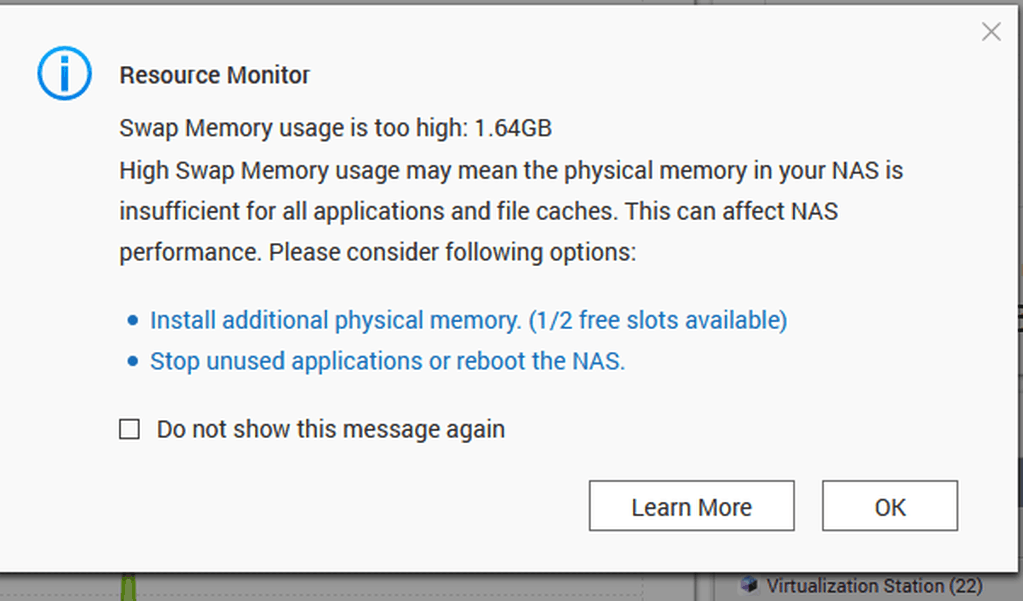The image size is (1023, 601).
Task: Click the "(1/2 free slots available)" text
Action: (x=658, y=320)
